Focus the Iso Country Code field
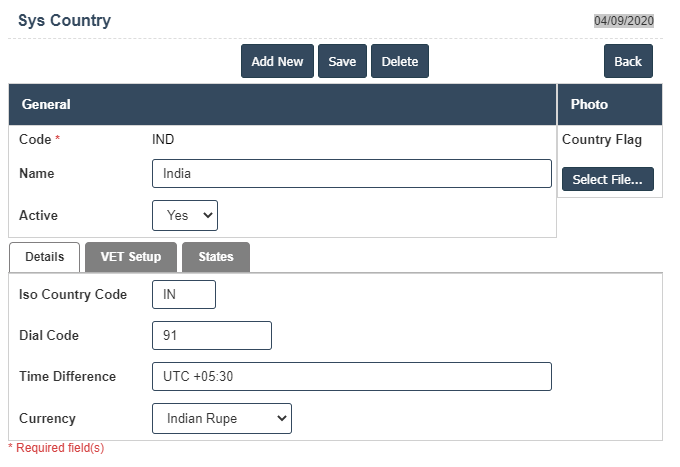 click(184, 294)
